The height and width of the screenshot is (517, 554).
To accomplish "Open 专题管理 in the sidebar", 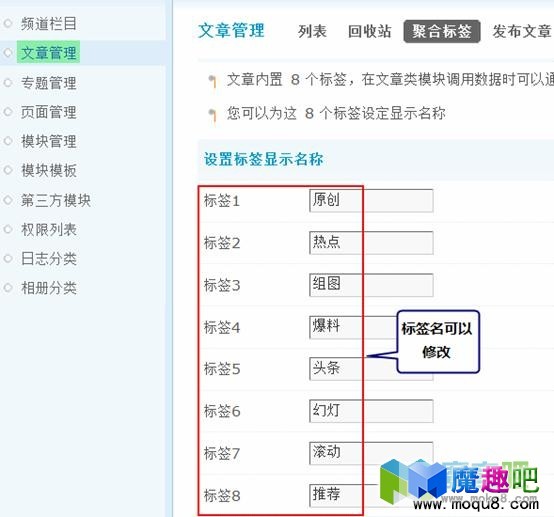I will click(x=48, y=83).
